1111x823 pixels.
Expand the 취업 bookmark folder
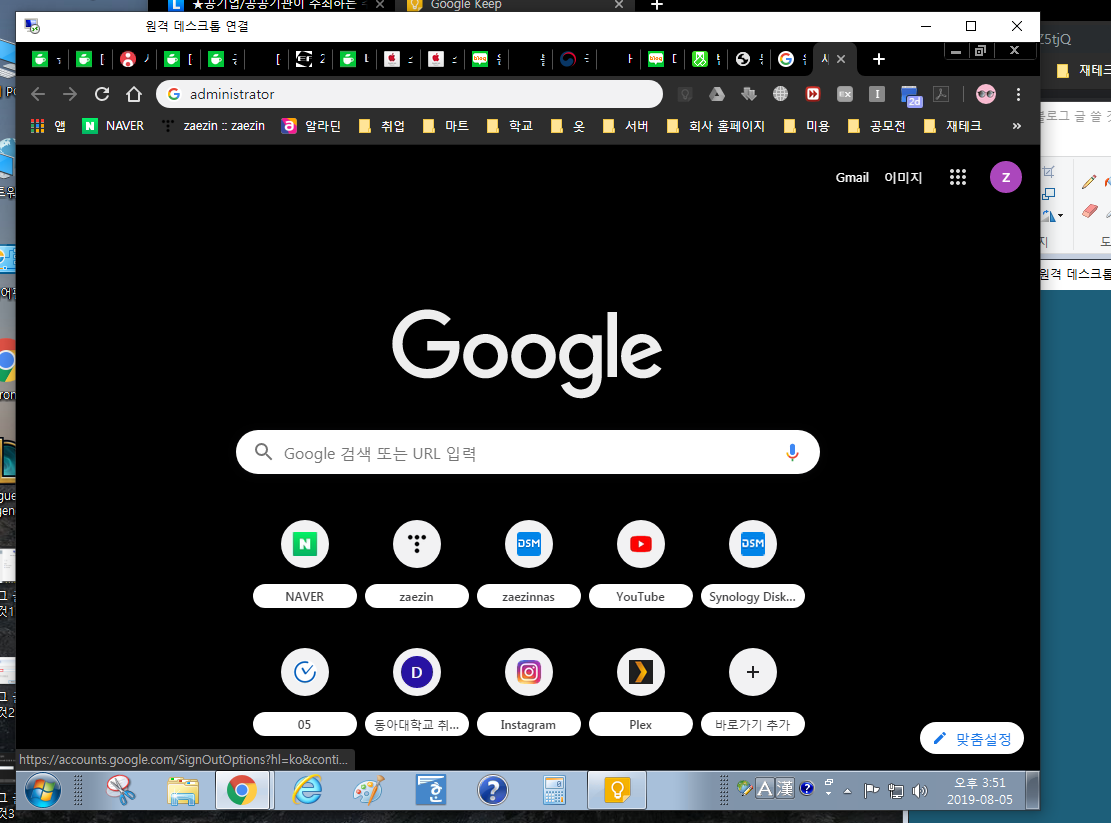point(381,126)
